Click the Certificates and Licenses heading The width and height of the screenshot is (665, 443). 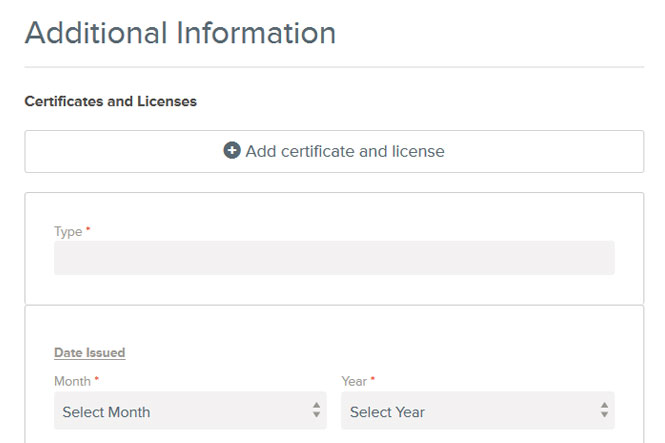(x=110, y=101)
